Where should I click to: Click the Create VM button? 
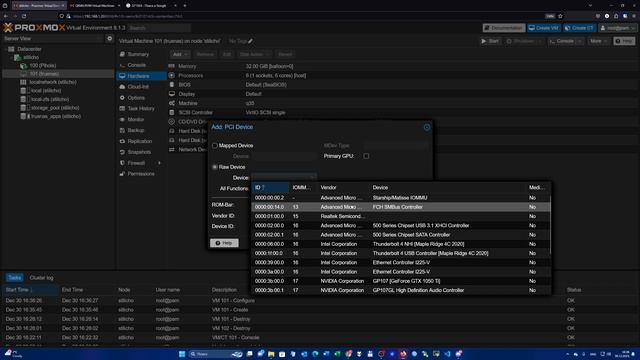click(544, 28)
